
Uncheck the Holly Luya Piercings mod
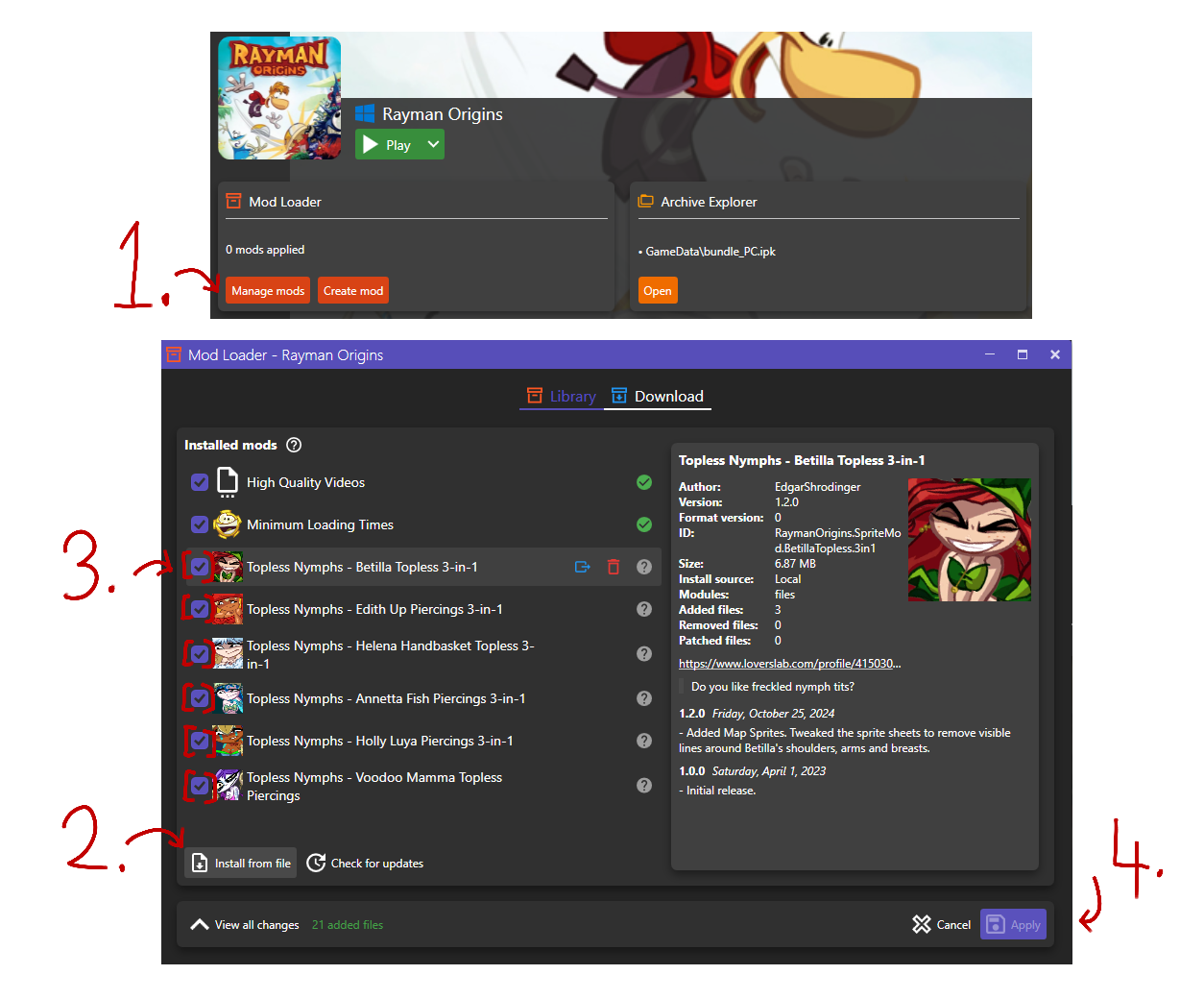200,741
